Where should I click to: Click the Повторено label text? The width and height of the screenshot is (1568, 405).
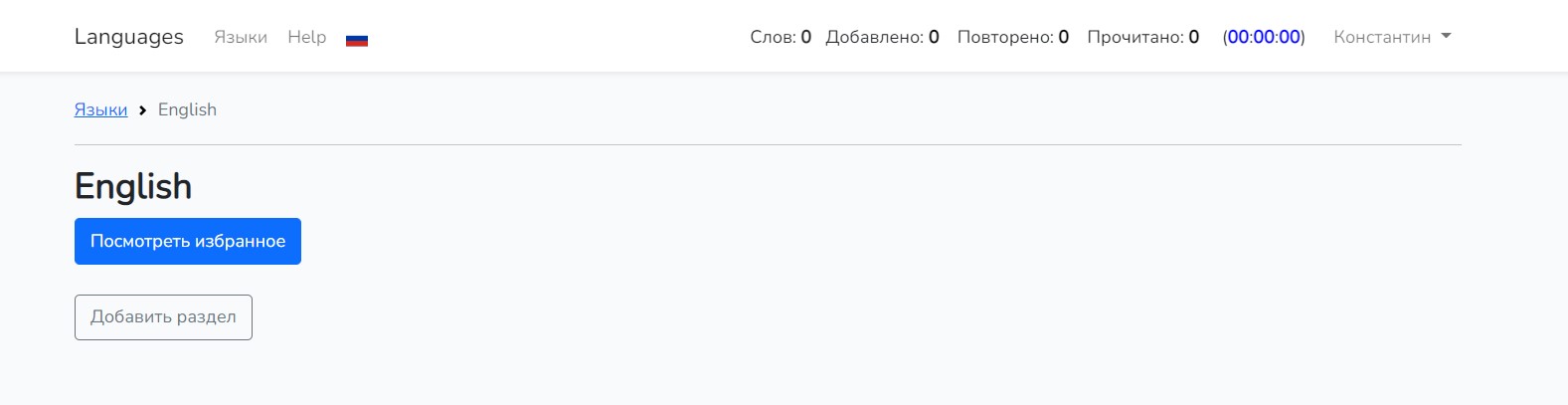tap(1004, 37)
